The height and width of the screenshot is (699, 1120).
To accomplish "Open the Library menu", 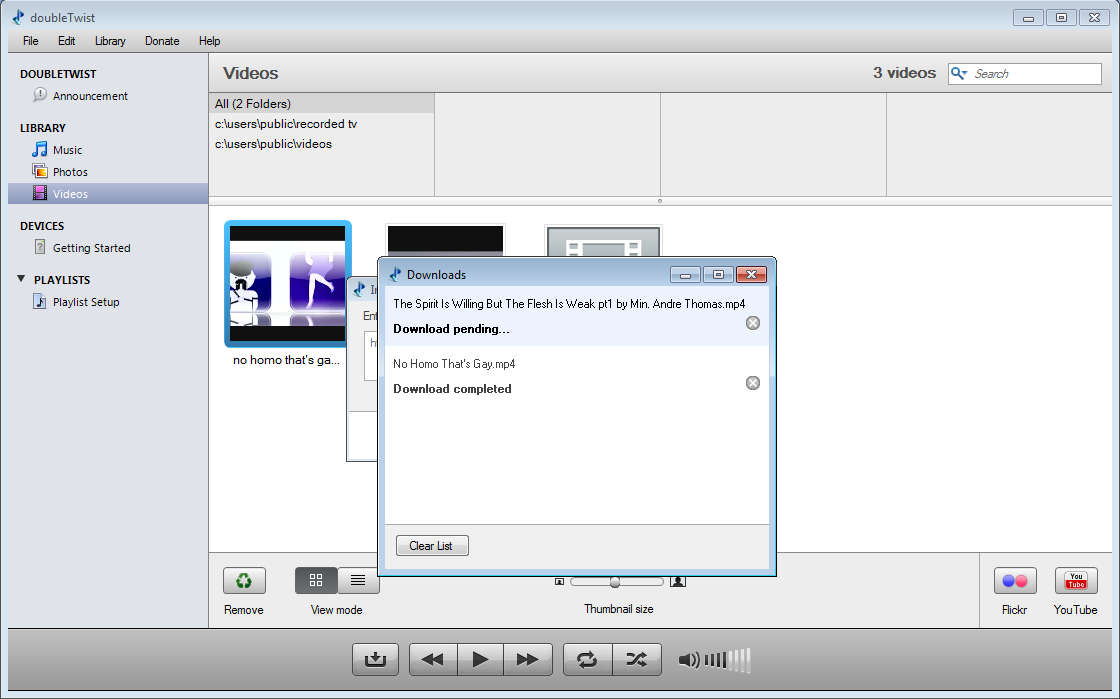I will tap(110, 41).
